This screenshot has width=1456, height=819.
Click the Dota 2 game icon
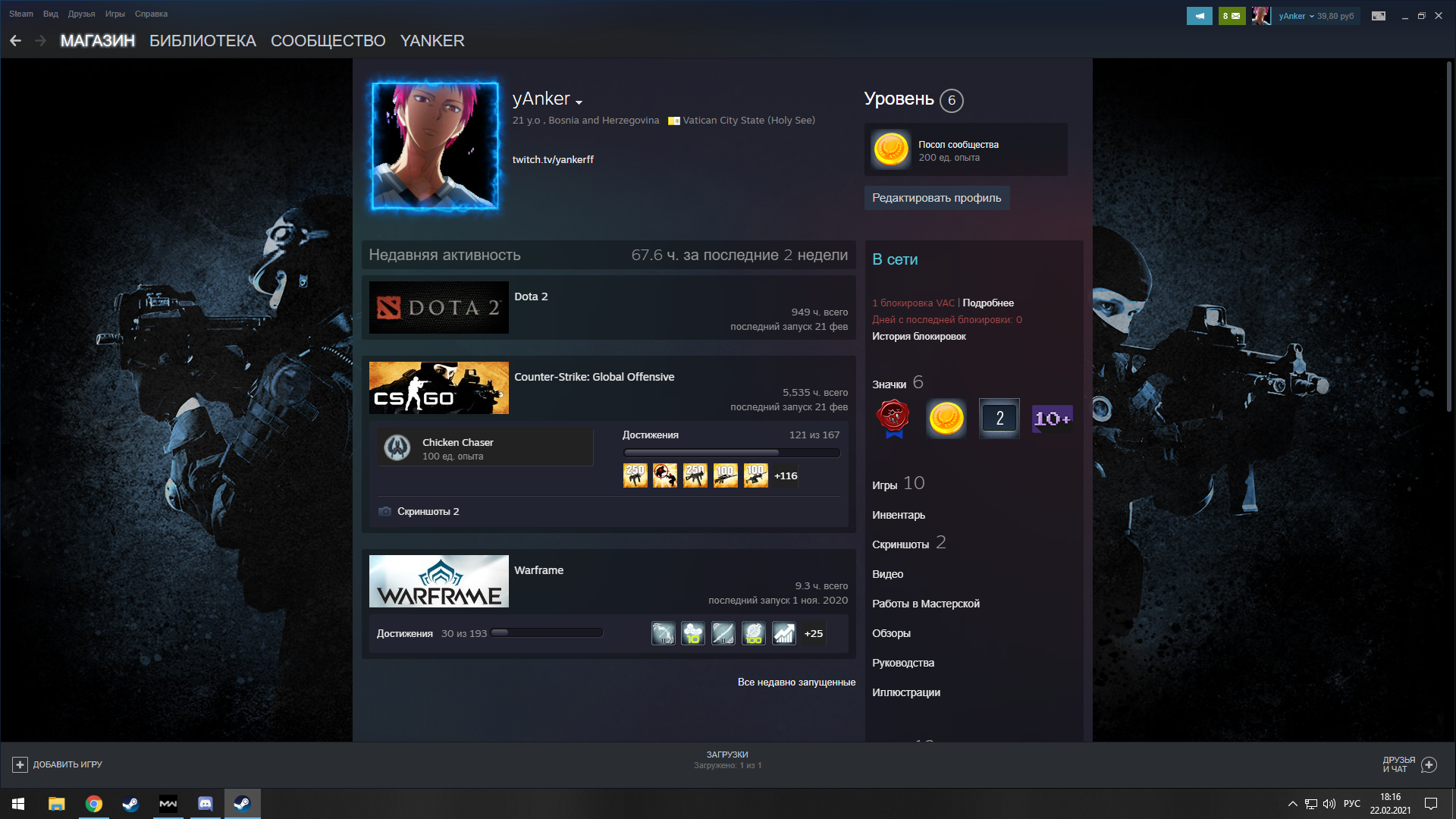point(438,307)
